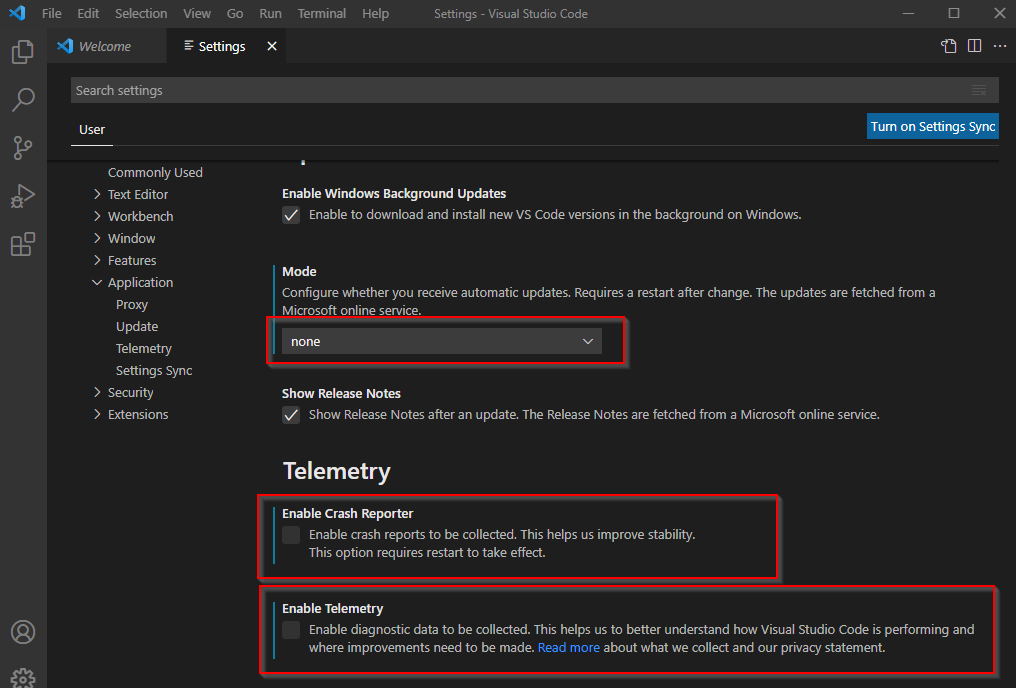Switch to the Welcome tab

tap(106, 46)
